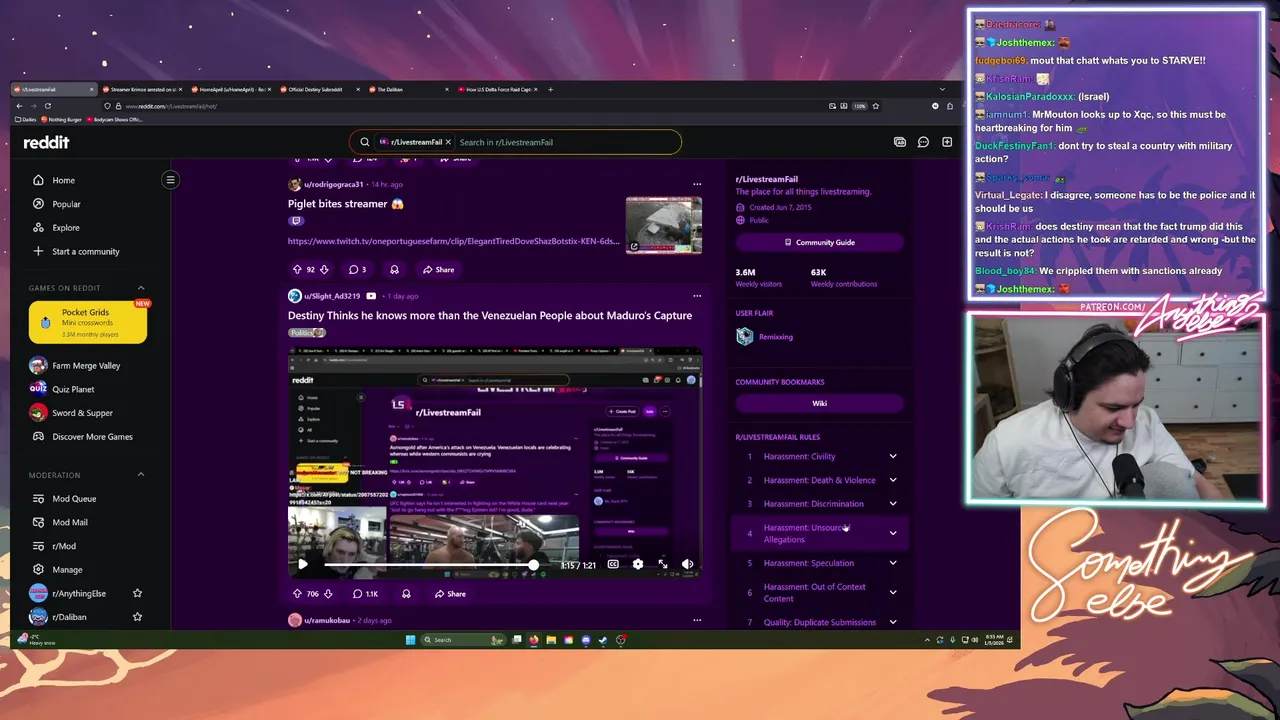Open Manage in moderation section
Image resolution: width=1280 pixels, height=720 pixels.
67,570
